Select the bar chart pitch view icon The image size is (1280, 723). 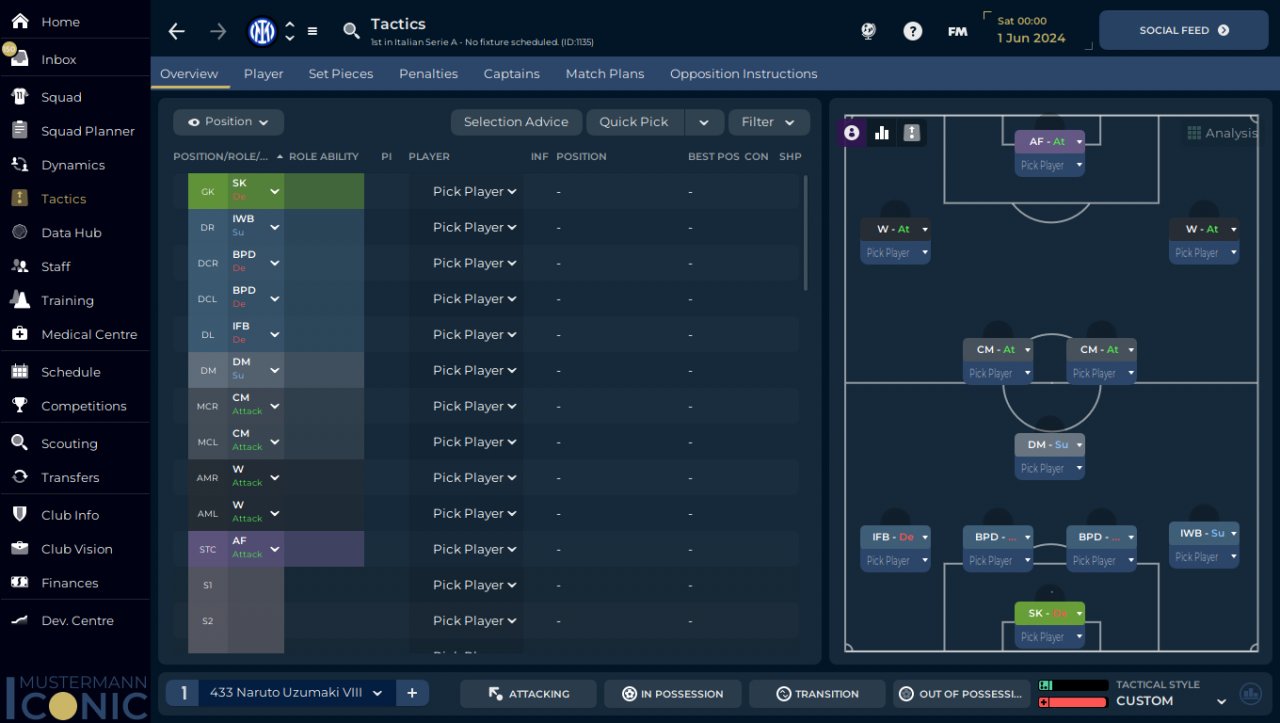881,133
